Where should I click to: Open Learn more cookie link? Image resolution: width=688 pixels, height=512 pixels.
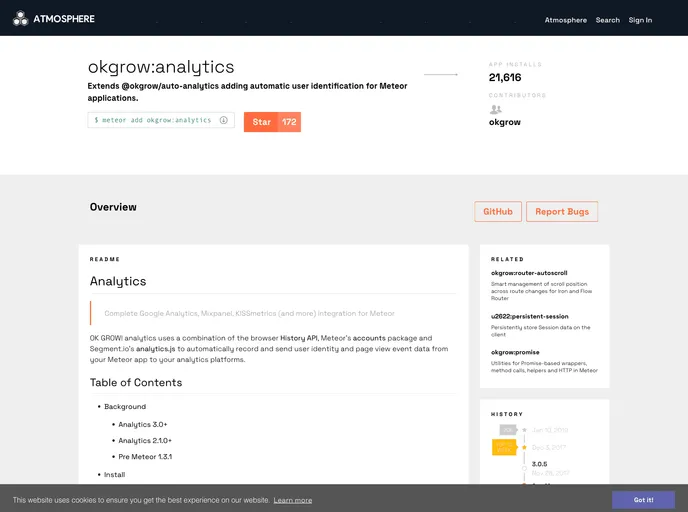tap(293, 500)
